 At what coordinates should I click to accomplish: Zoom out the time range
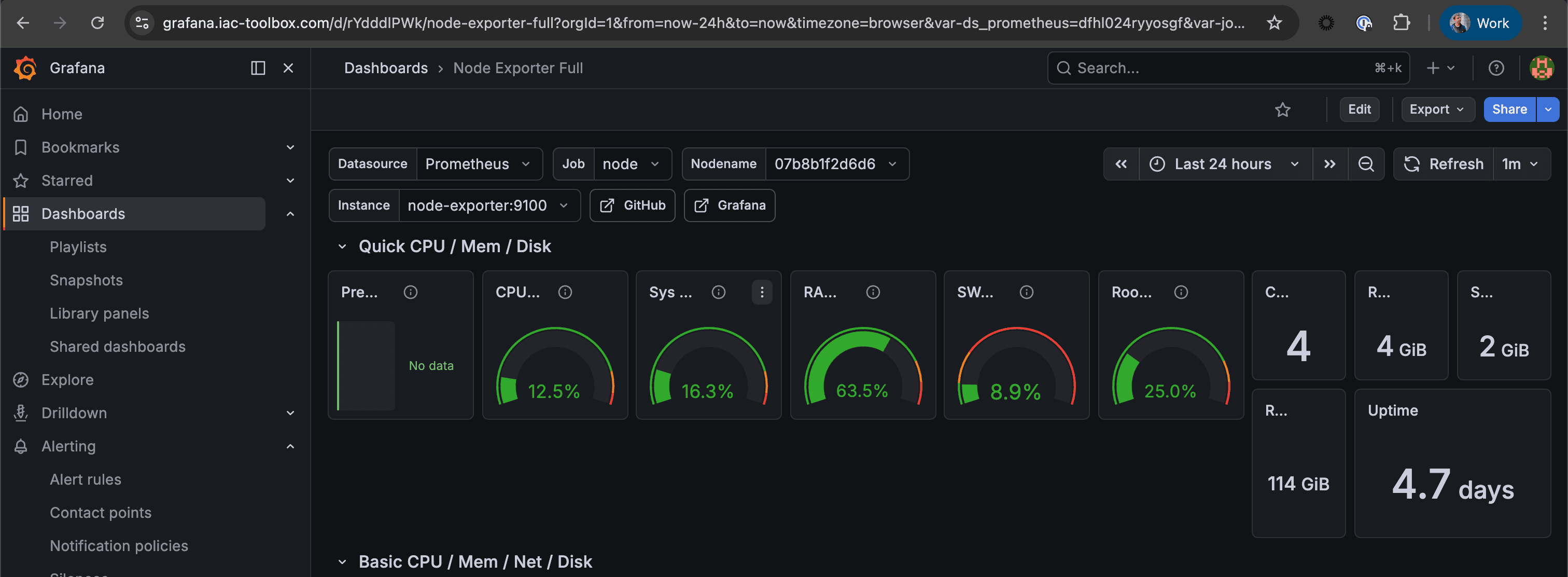click(1365, 163)
